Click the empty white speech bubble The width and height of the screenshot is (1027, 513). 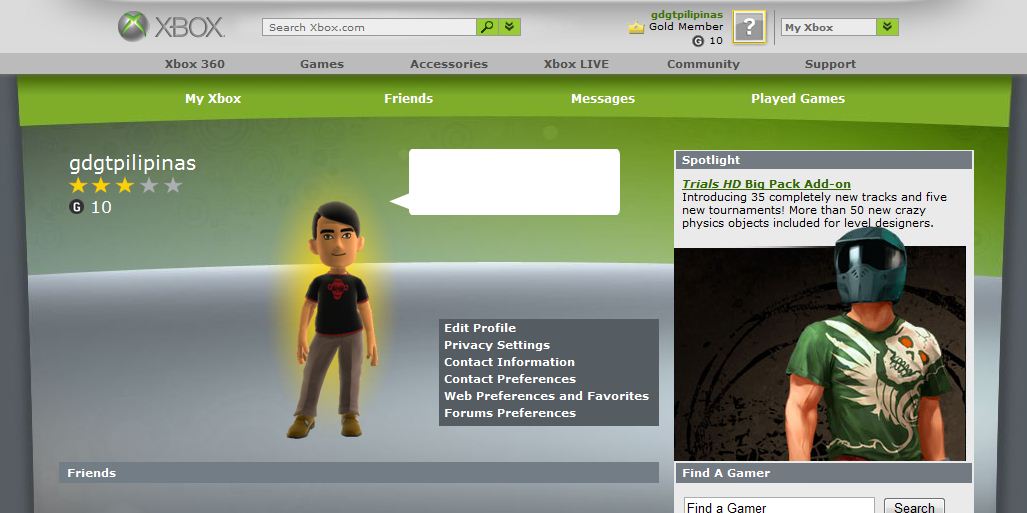pyautogui.click(x=514, y=182)
